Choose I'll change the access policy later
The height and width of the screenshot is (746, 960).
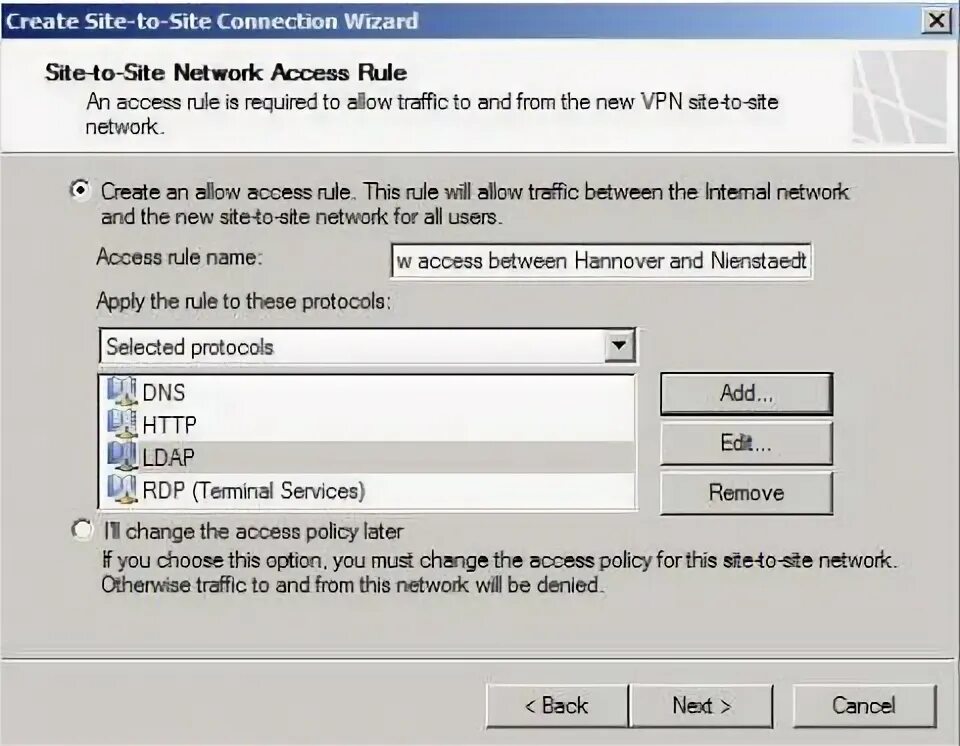(x=82, y=531)
